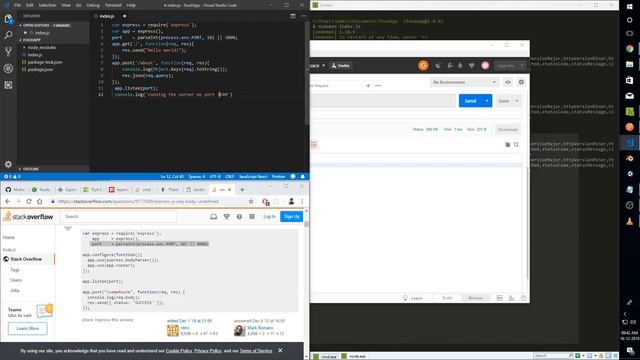Click the Save button in Postman

(x=504, y=101)
